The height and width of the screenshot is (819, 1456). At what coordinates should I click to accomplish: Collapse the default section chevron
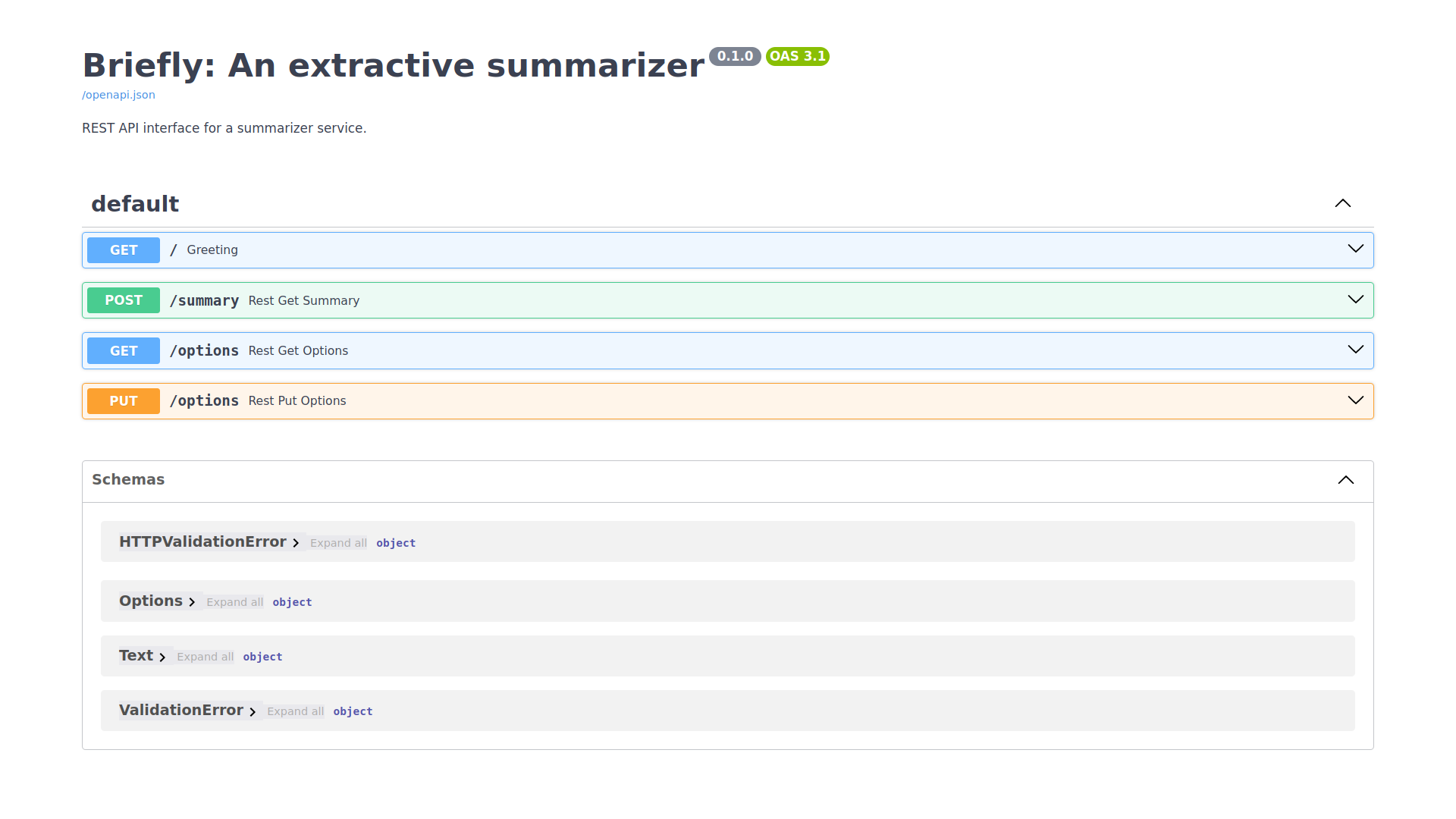[x=1343, y=203]
